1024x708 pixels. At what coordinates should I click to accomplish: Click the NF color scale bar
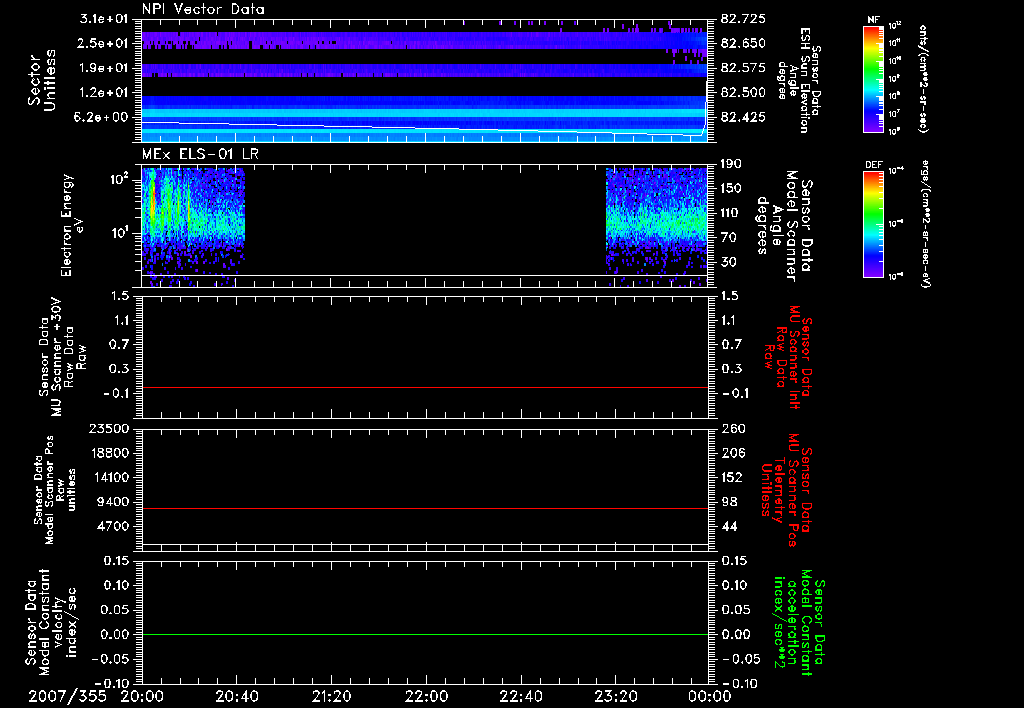point(872,80)
